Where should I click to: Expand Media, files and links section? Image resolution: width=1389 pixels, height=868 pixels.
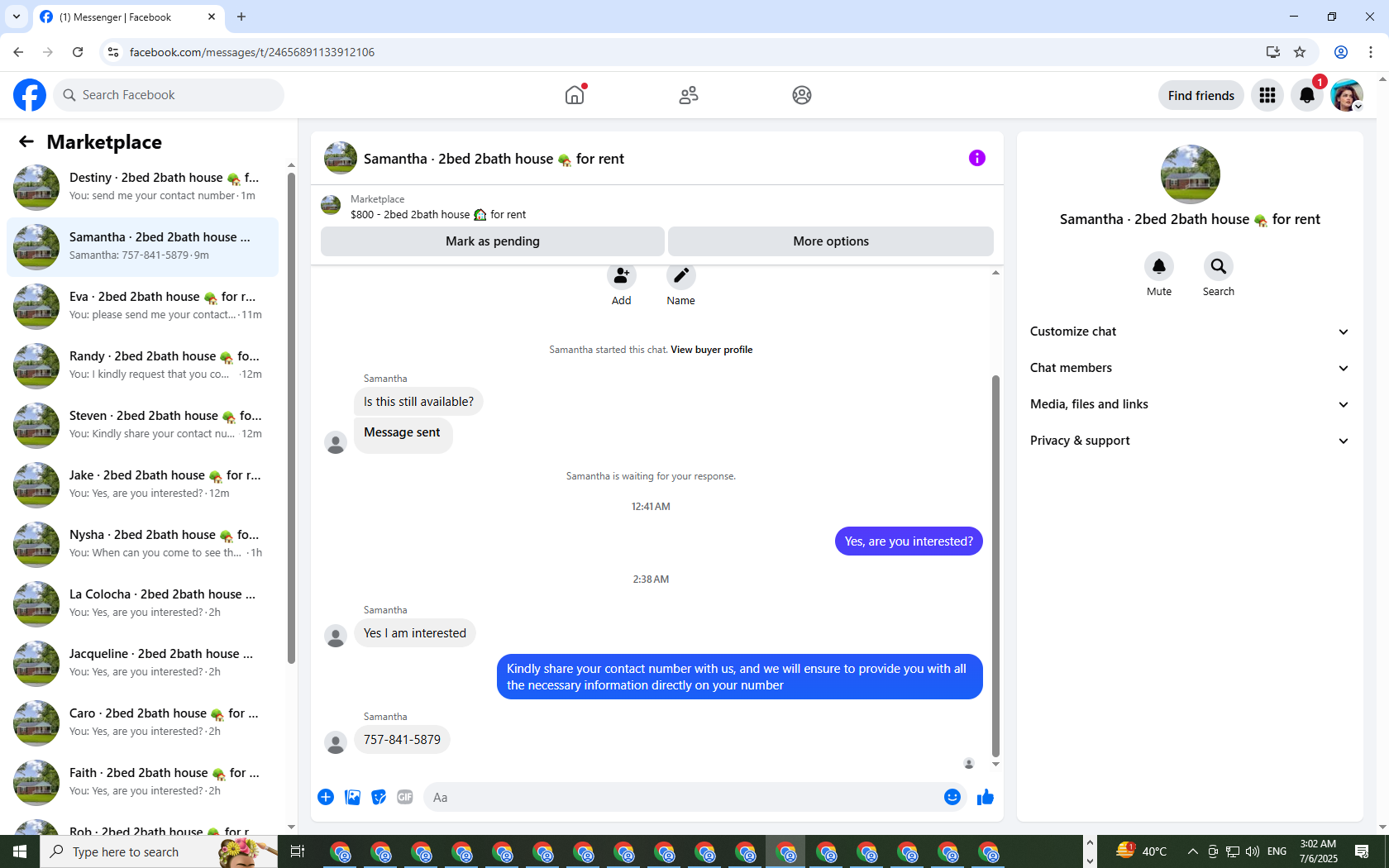(x=1190, y=404)
